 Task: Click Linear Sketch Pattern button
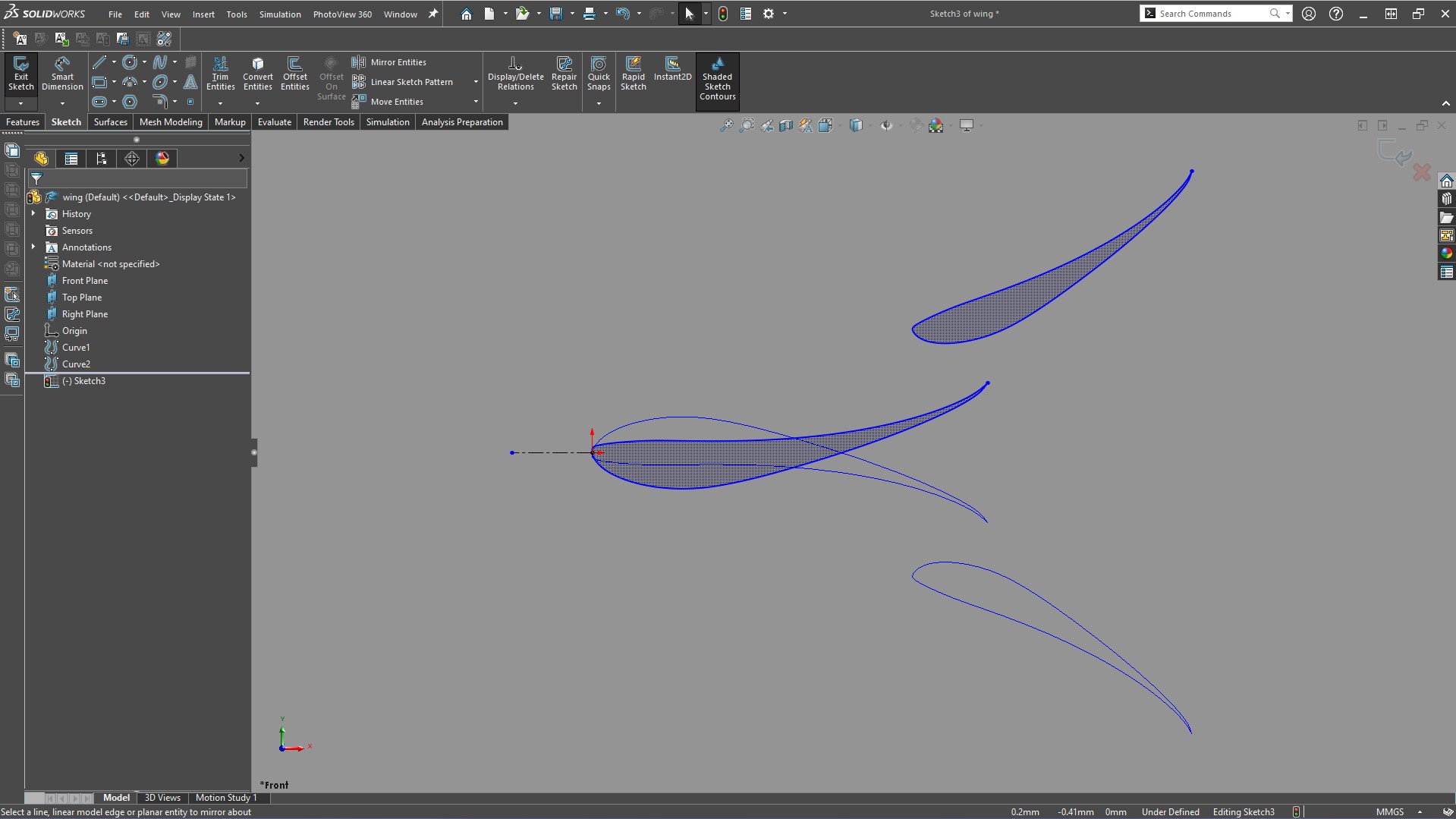403,82
